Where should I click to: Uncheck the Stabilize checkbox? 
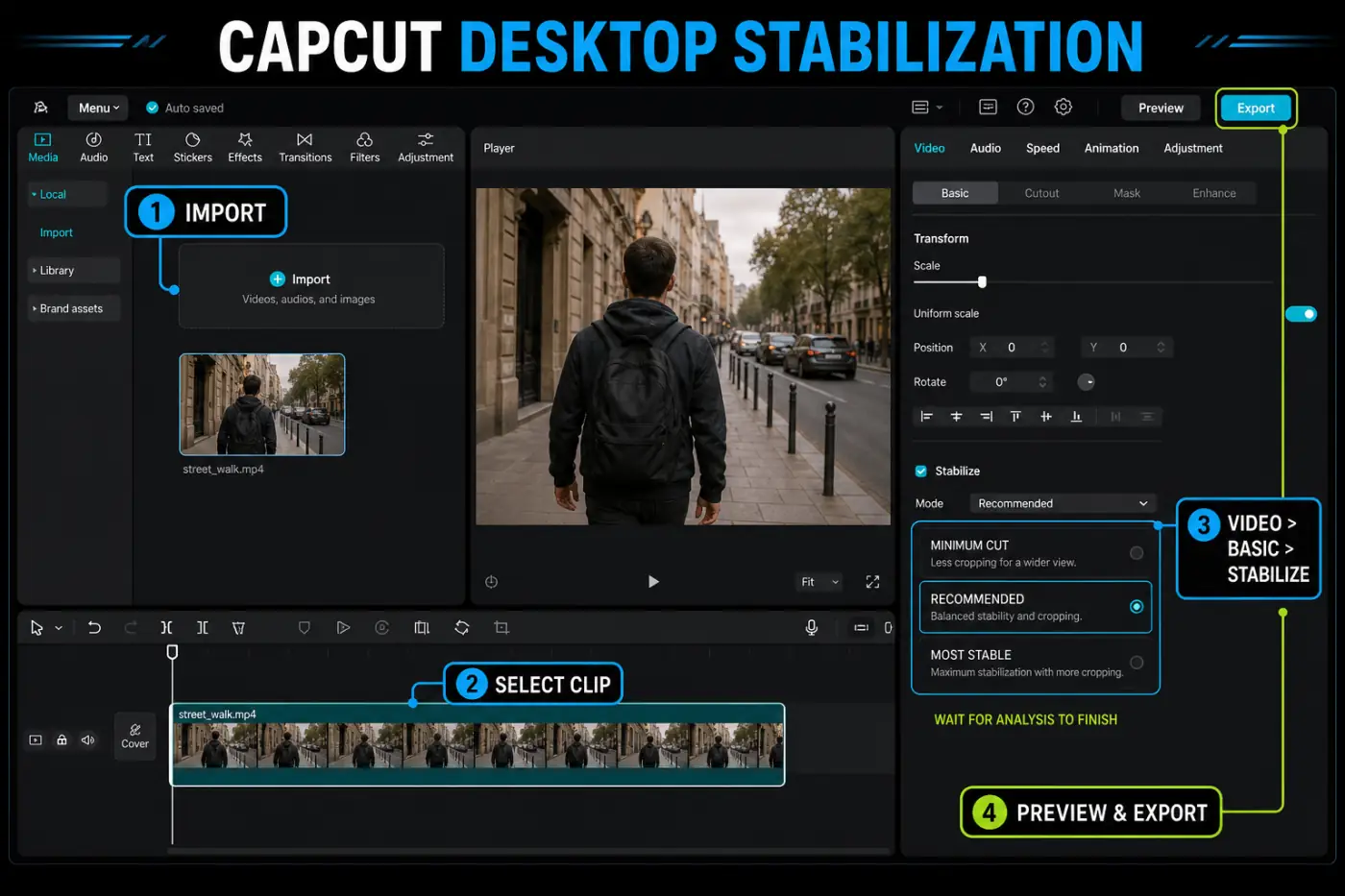[920, 471]
